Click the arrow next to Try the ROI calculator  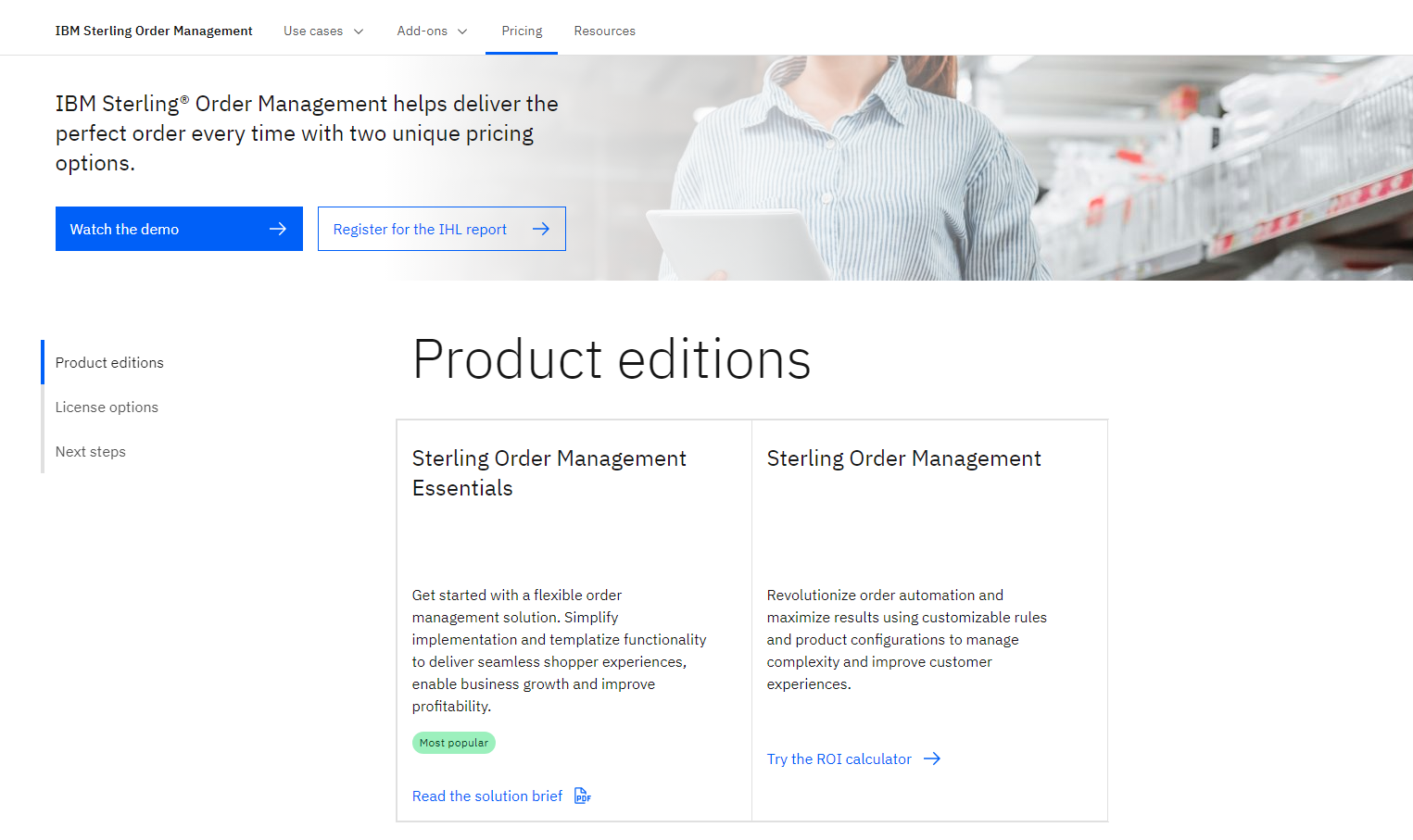pyautogui.click(x=931, y=759)
